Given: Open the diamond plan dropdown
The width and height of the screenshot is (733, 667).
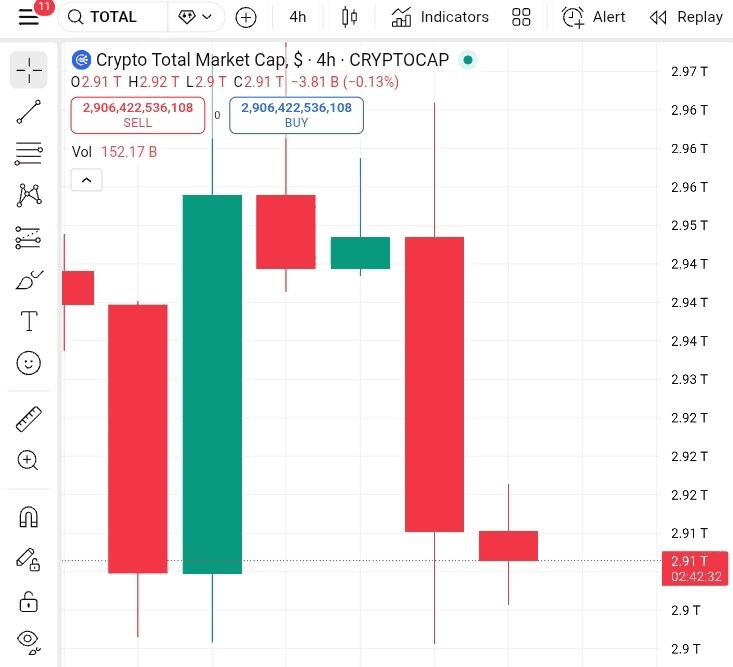Looking at the screenshot, I should [196, 17].
